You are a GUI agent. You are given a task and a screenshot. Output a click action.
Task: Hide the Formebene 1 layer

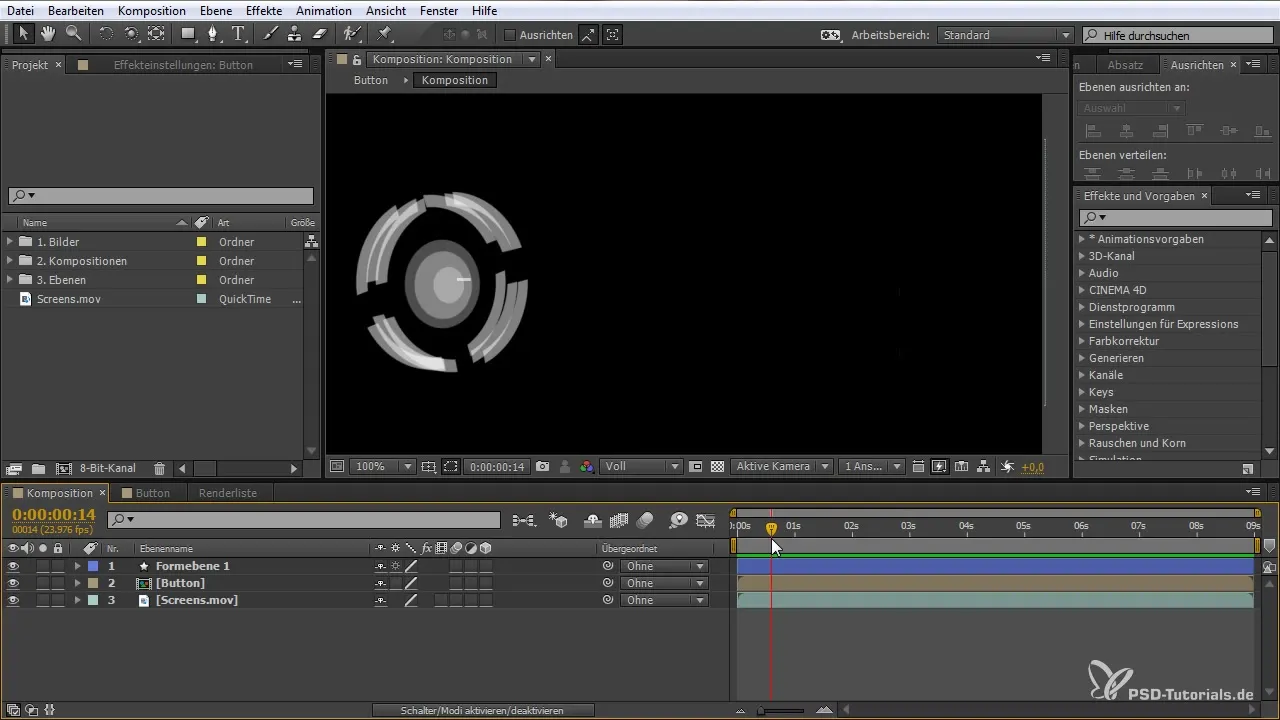(x=14, y=566)
